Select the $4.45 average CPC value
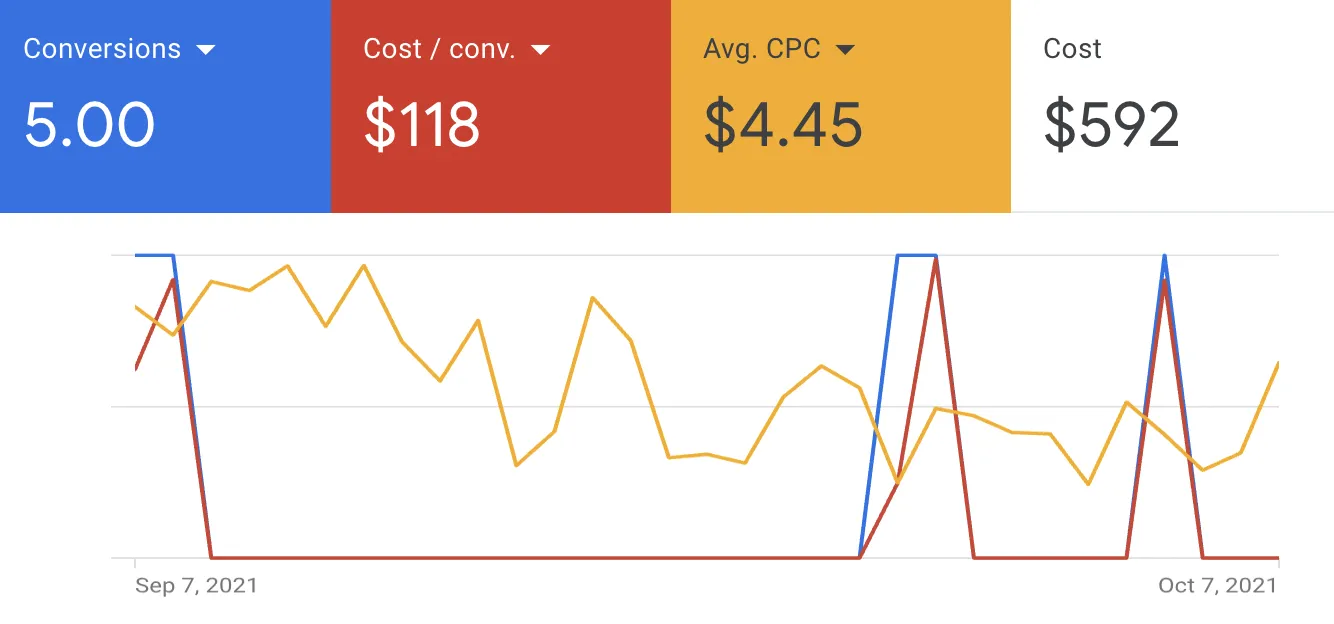 click(x=783, y=125)
